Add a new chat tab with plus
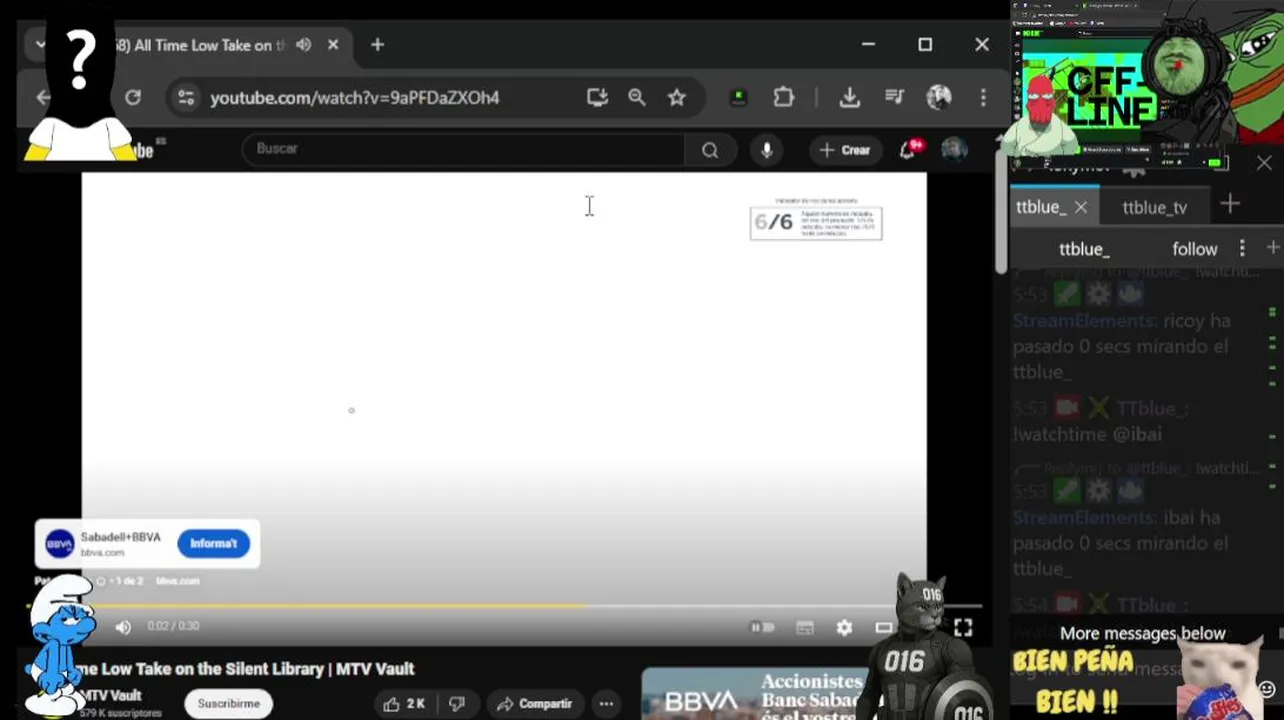The image size is (1284, 720). click(x=1230, y=205)
